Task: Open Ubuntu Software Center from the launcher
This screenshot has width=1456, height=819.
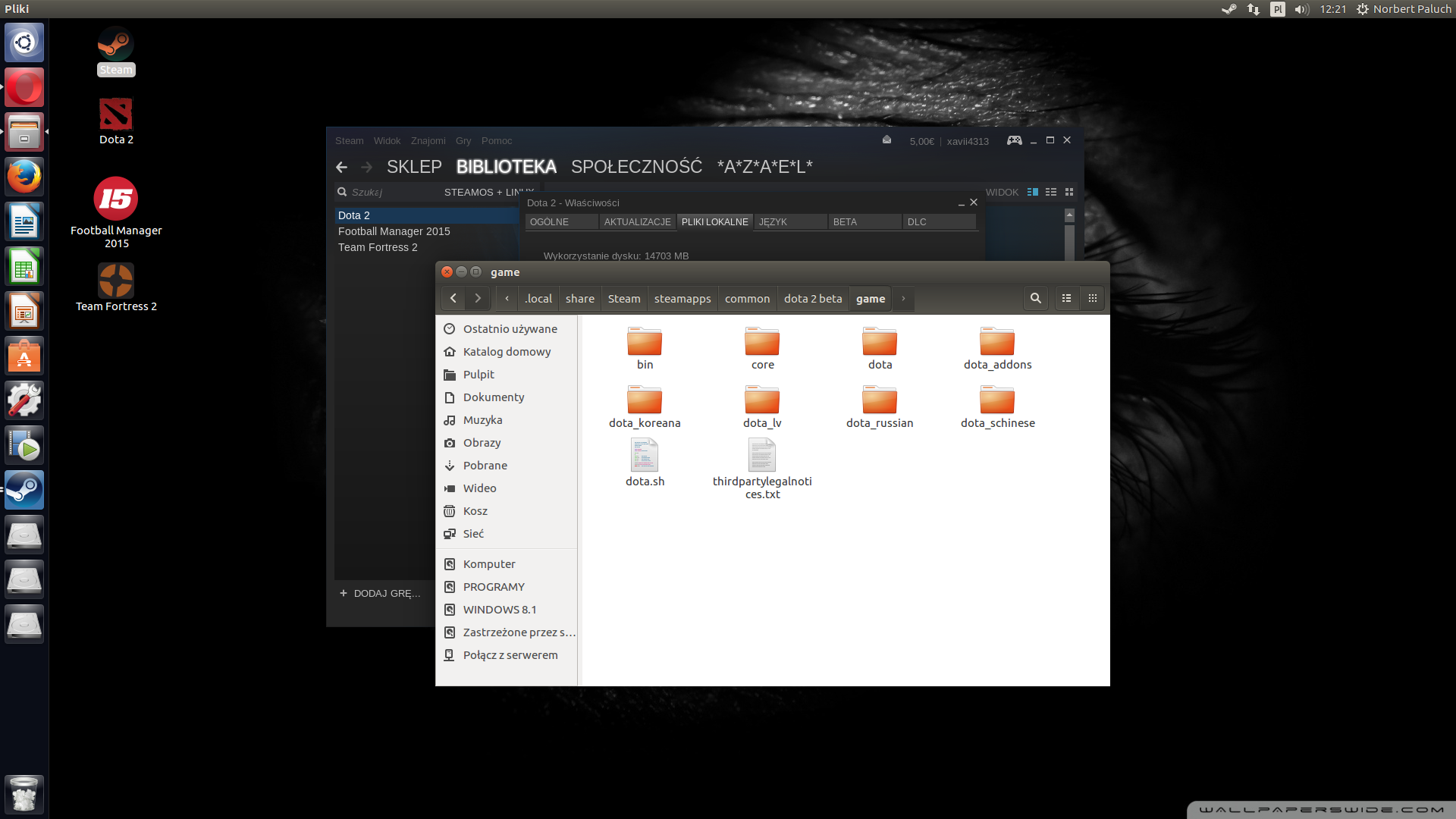Action: (24, 356)
